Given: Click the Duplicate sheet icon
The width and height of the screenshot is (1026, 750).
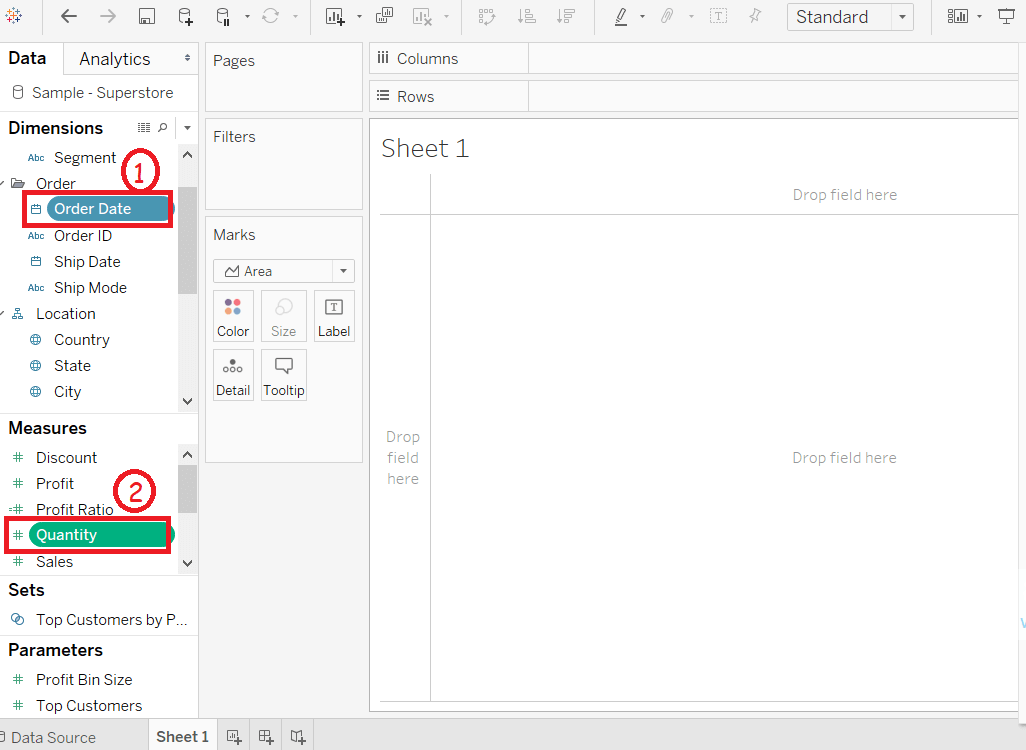Looking at the screenshot, I should (x=384, y=16).
